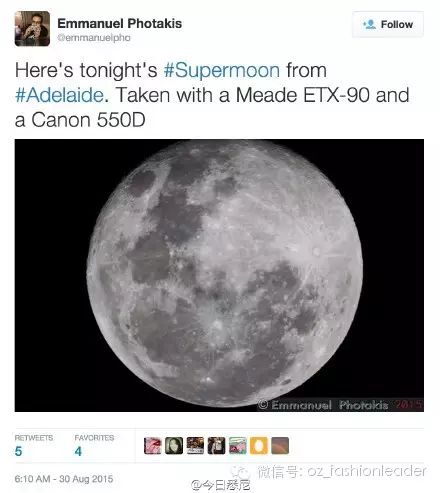Screen dimensions: 440x493
Task: Open the #Adelaide hashtag
Action: coord(60,95)
